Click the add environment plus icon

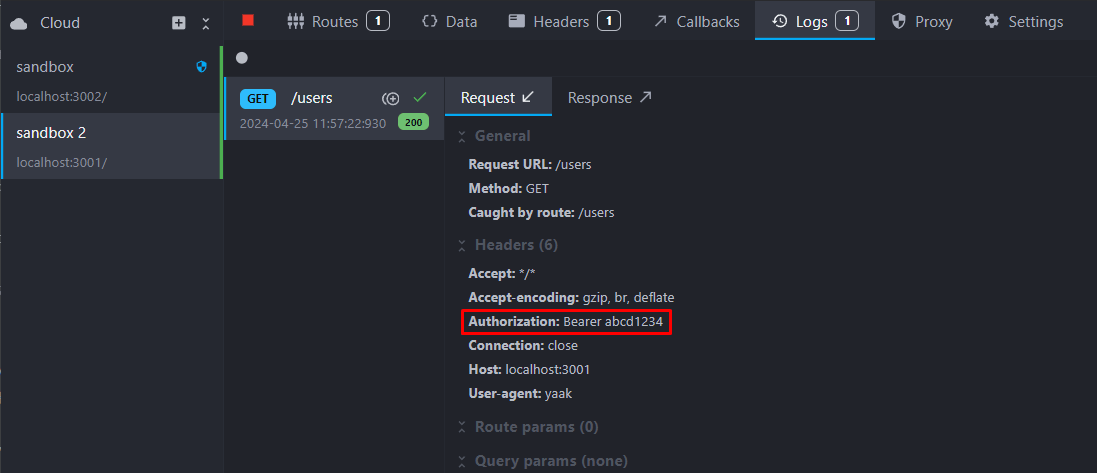coord(179,22)
